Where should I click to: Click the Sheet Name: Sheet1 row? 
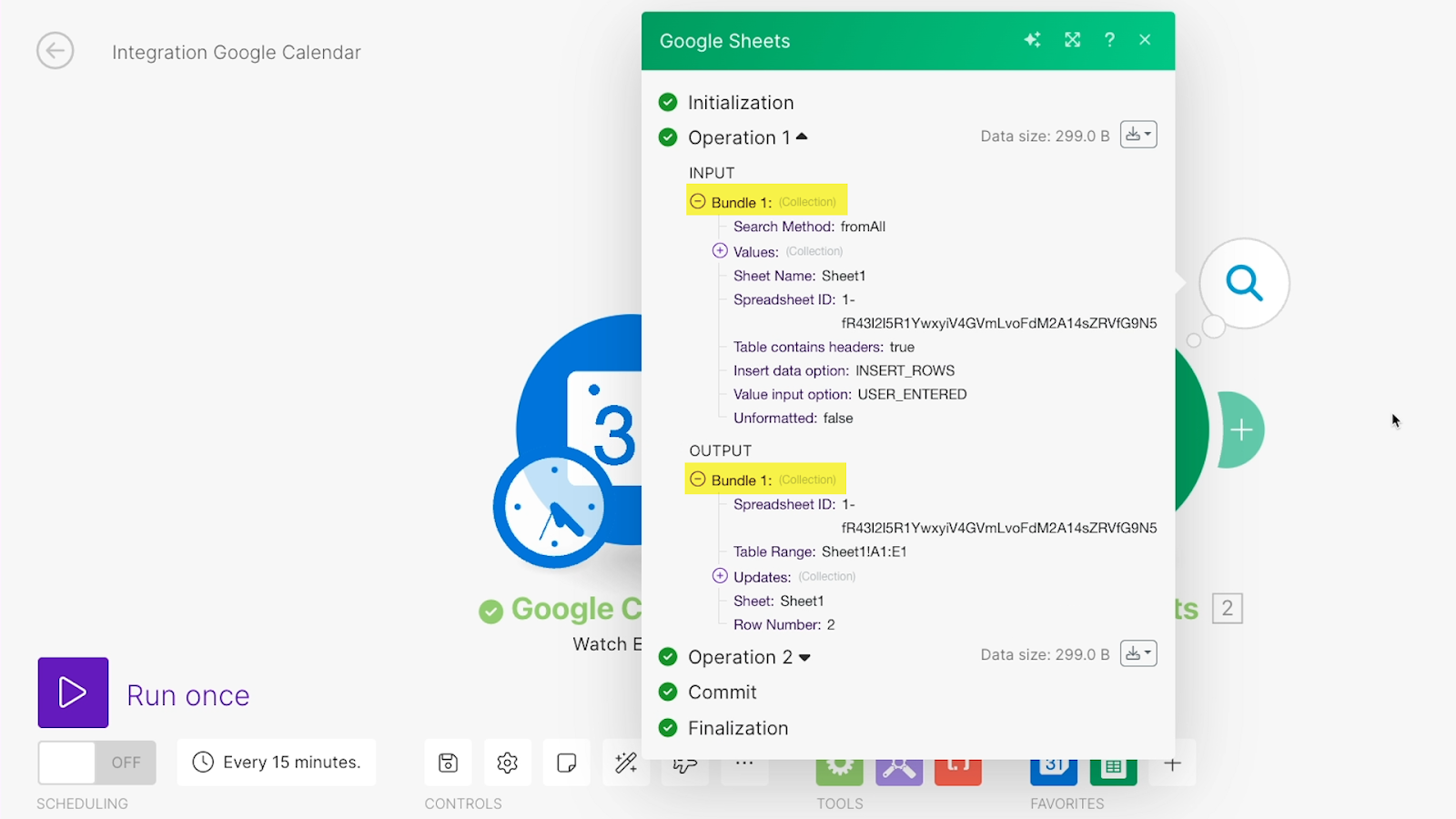tap(800, 276)
